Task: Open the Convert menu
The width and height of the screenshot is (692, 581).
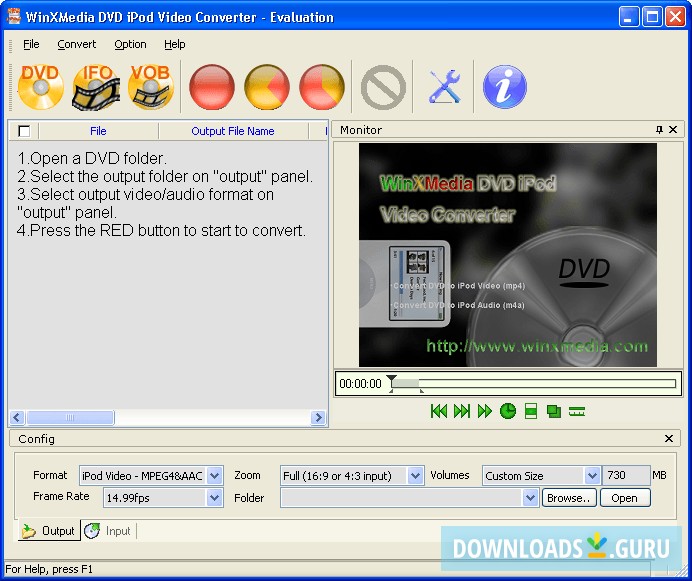Action: (x=77, y=44)
